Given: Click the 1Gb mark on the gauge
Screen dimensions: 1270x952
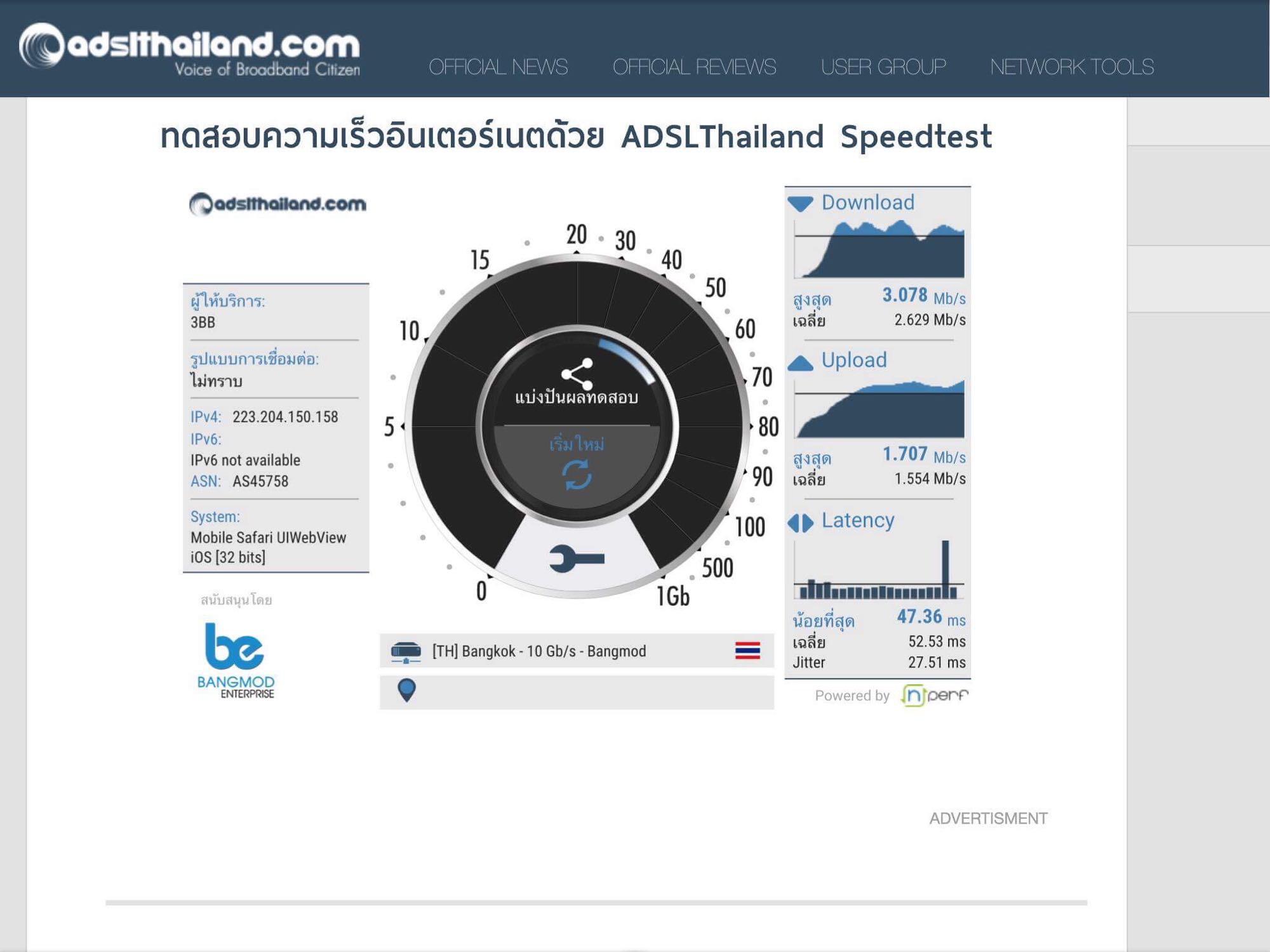Looking at the screenshot, I should click(673, 596).
